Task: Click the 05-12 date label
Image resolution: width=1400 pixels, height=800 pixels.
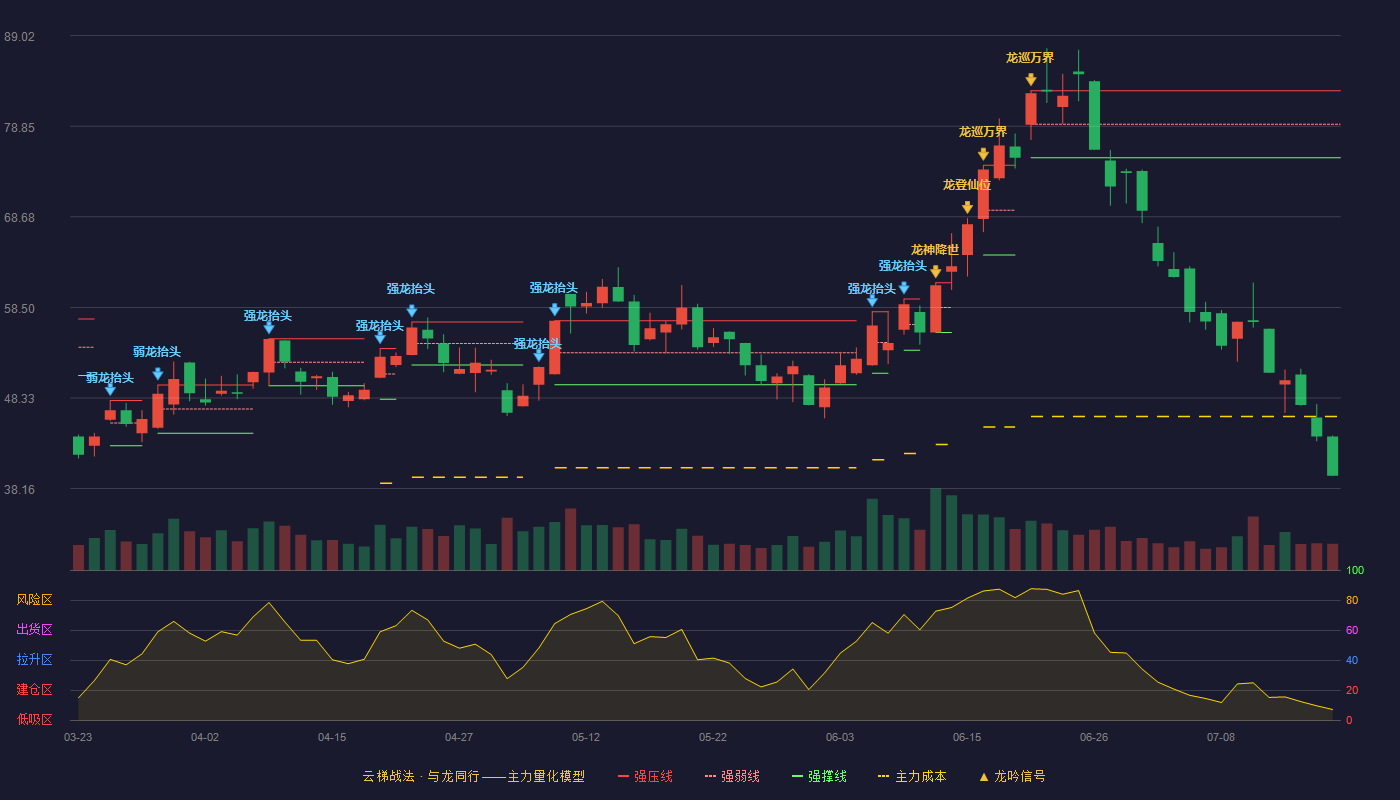Action: pyautogui.click(x=586, y=737)
